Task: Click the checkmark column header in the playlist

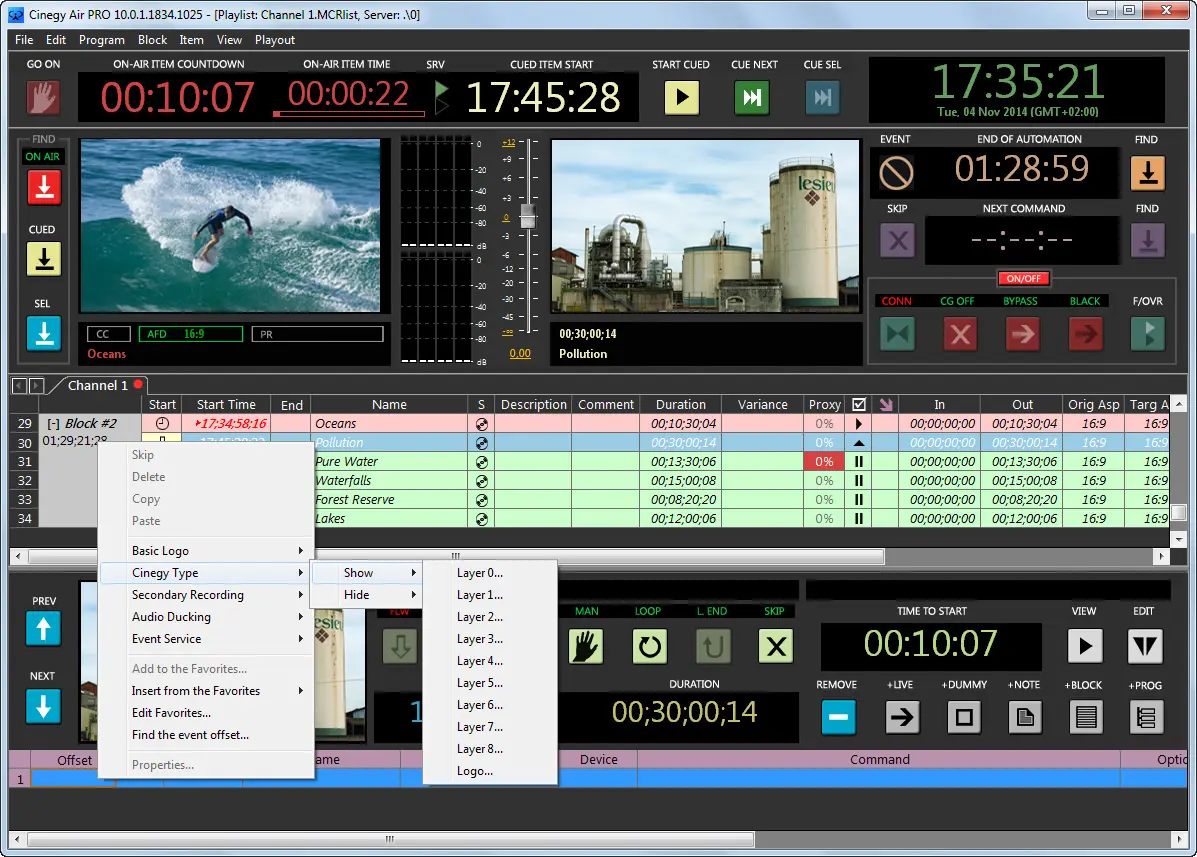Action: coord(860,404)
